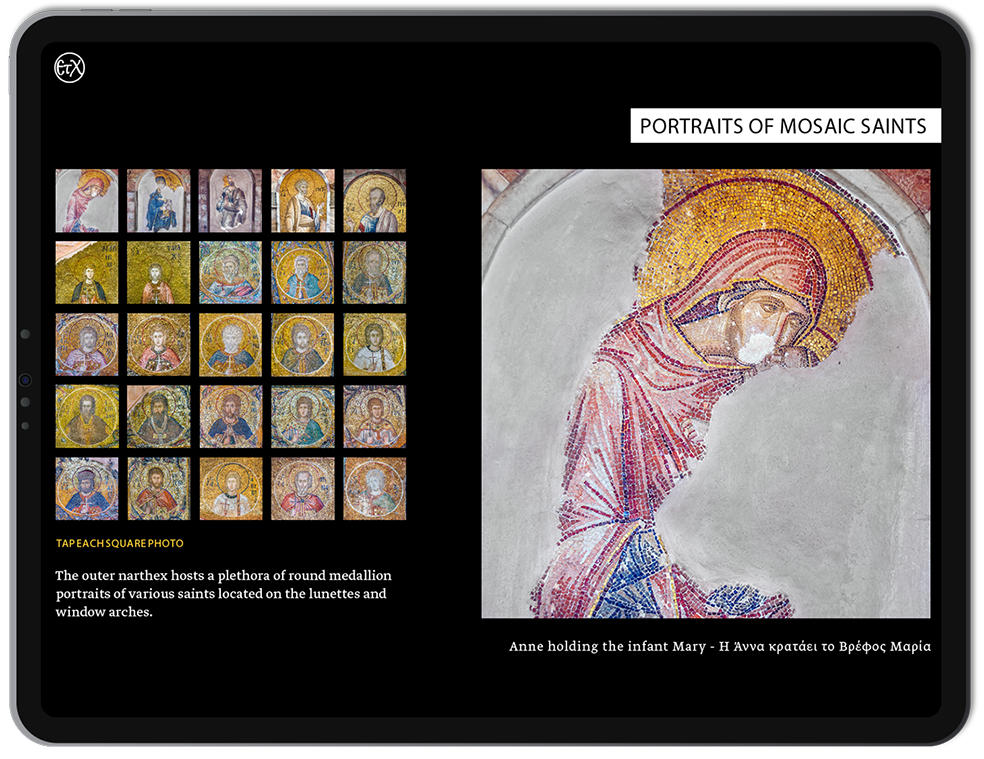This screenshot has width=984, height=759.
Task: Select the PORTRAITS OF MOSAIC SAINTS title banner
Action: 786,126
